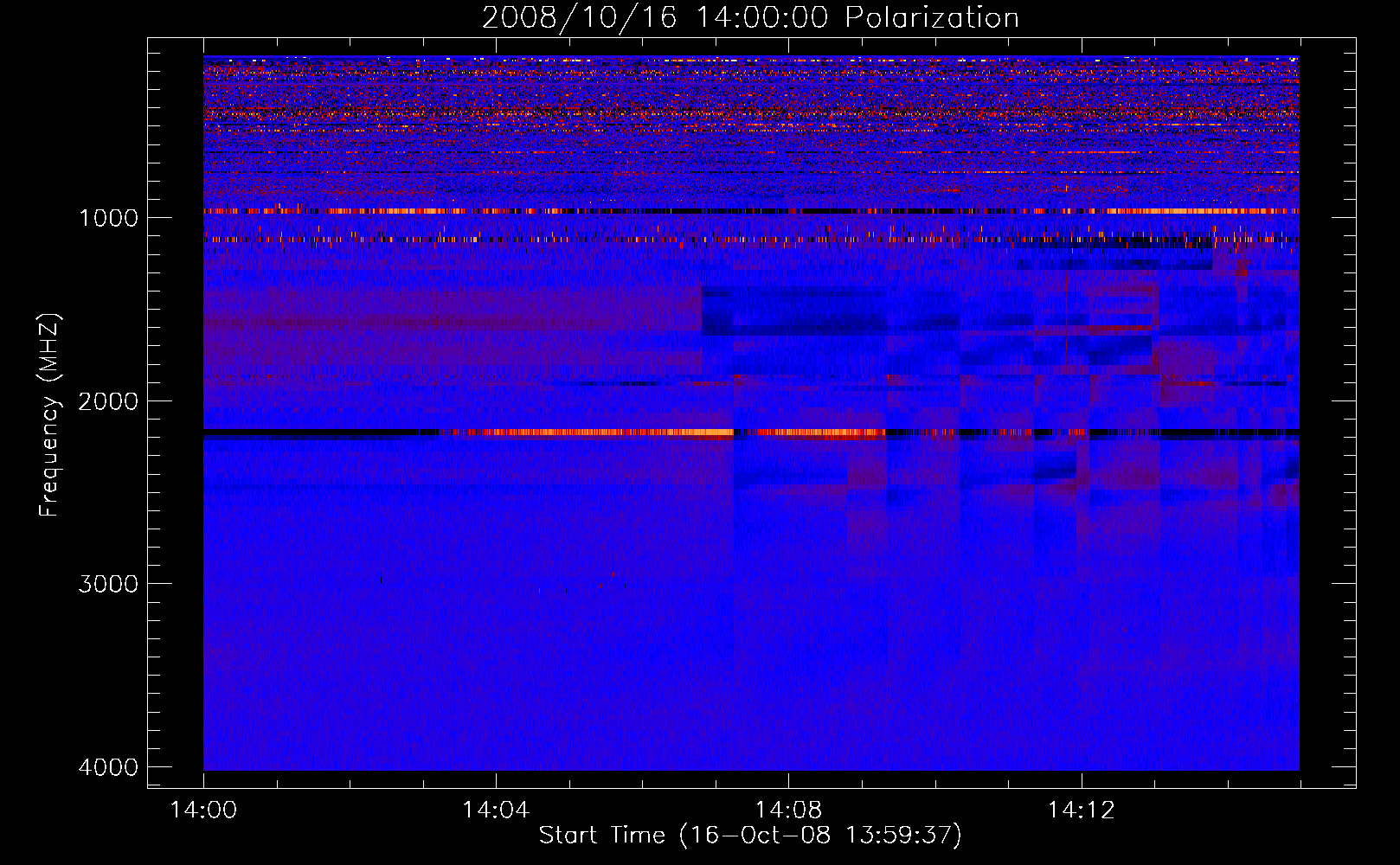Click the 1000 frequency tick label
Screen dimensions: 1400x865
tap(108, 218)
